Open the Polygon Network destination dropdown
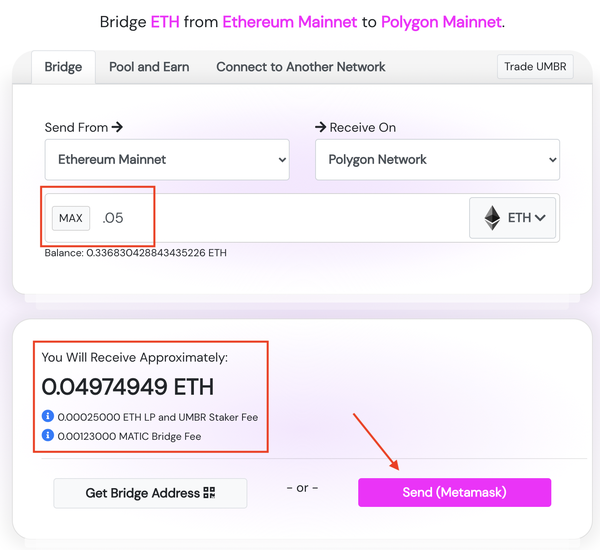The height and width of the screenshot is (550, 600). (437, 159)
